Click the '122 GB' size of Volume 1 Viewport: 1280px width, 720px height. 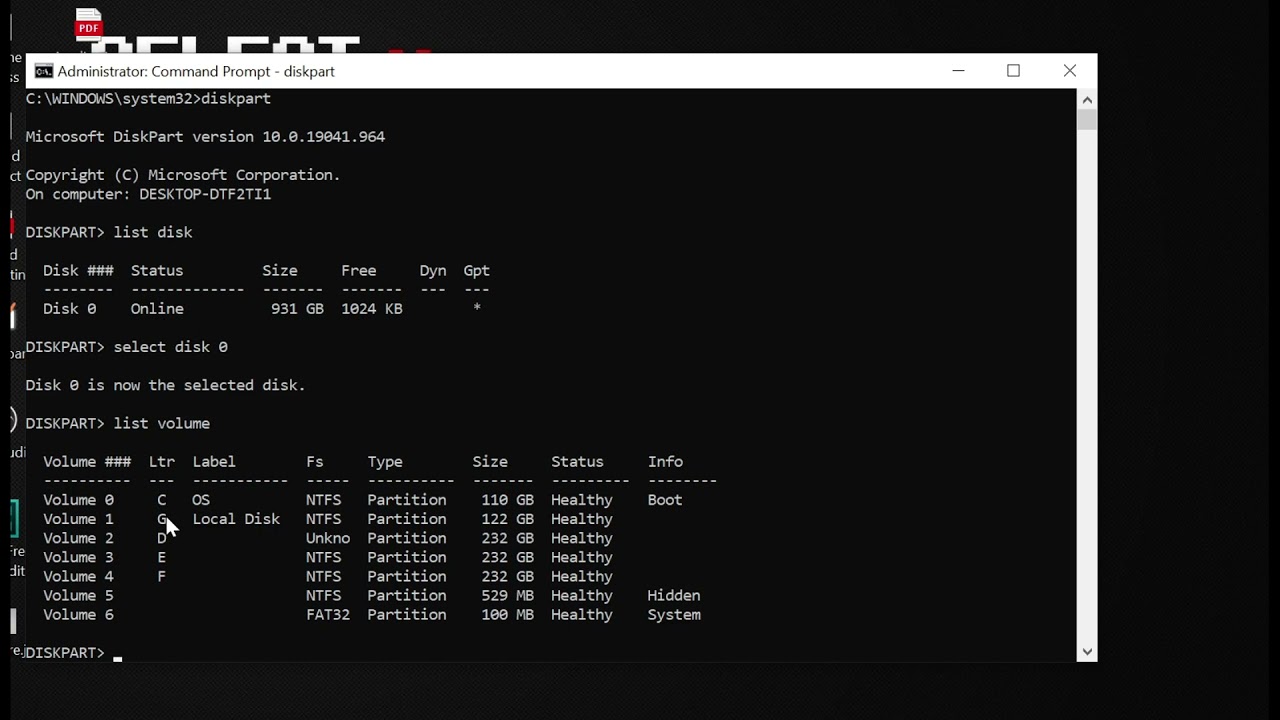507,519
